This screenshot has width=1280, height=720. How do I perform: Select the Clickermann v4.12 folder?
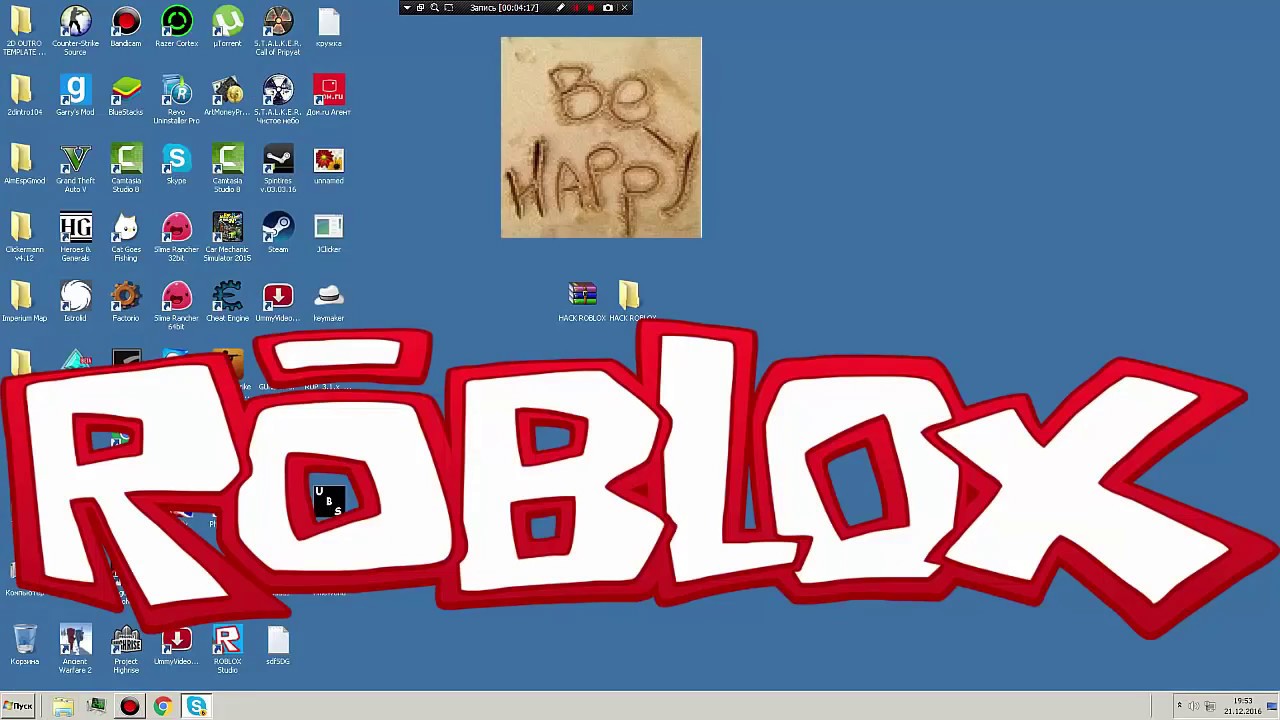point(24,237)
